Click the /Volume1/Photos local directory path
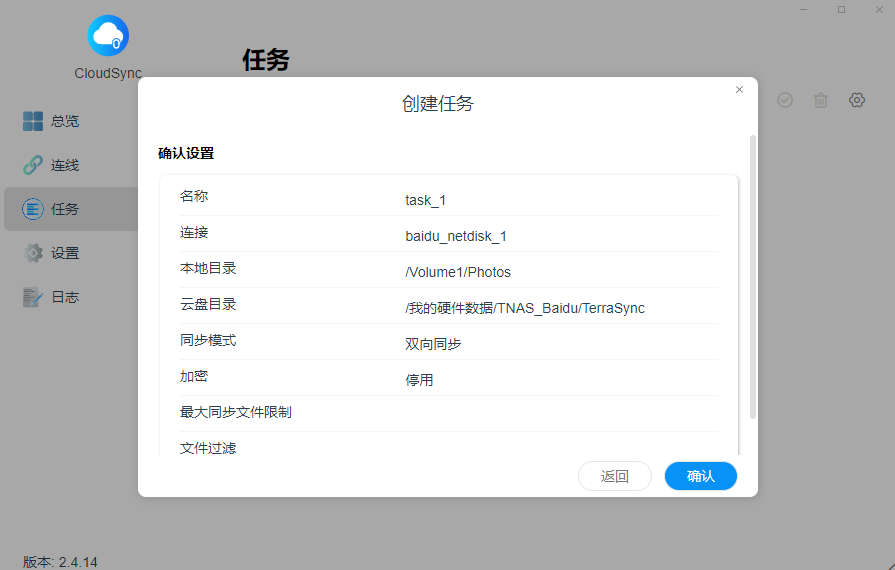Image resolution: width=895 pixels, height=570 pixels. click(458, 272)
